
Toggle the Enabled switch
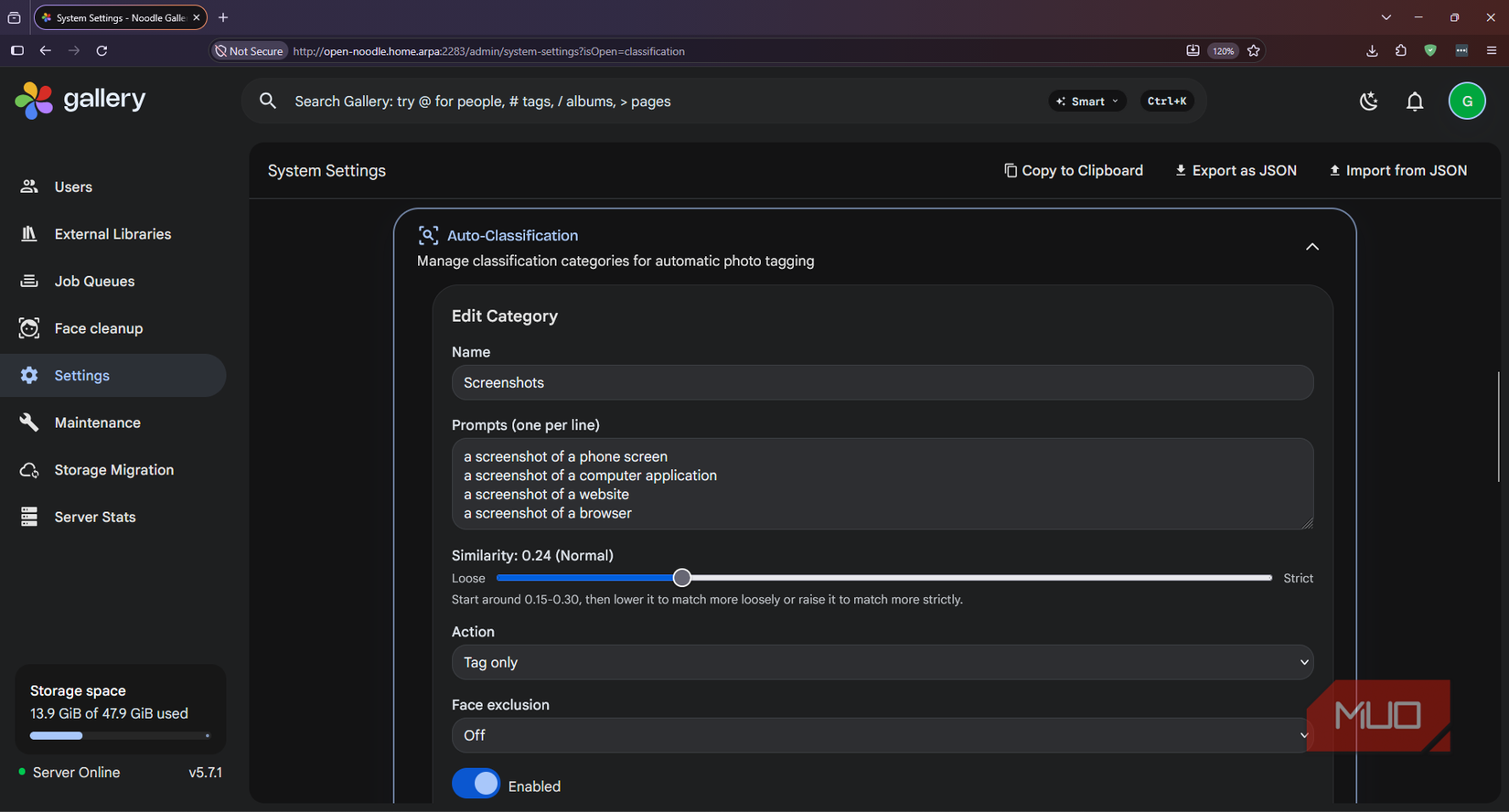coord(476,784)
